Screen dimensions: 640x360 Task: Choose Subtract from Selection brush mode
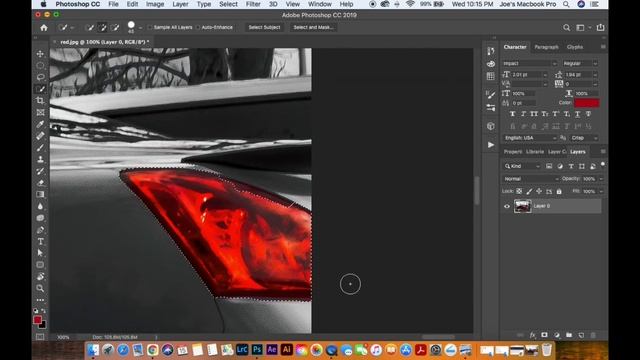(x=115, y=27)
